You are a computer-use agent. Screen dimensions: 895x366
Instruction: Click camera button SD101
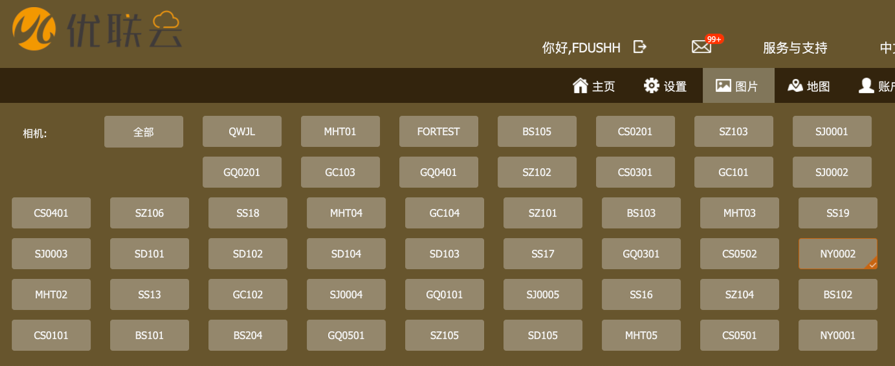pos(150,254)
